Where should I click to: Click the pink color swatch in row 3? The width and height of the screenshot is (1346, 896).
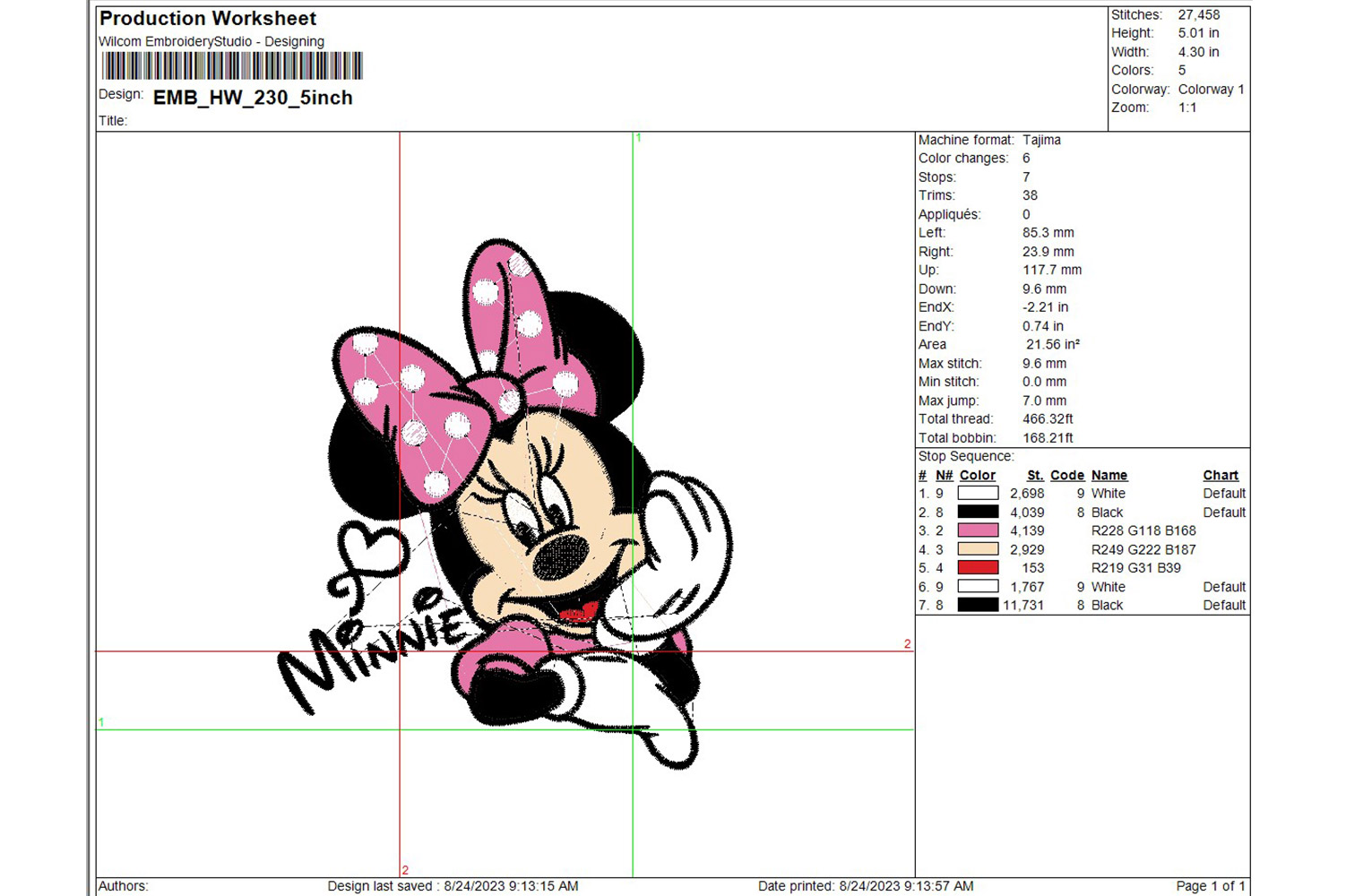click(978, 530)
